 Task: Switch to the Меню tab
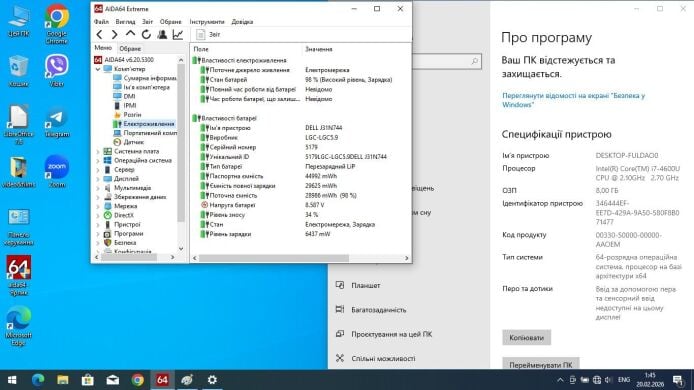pyautogui.click(x=103, y=48)
